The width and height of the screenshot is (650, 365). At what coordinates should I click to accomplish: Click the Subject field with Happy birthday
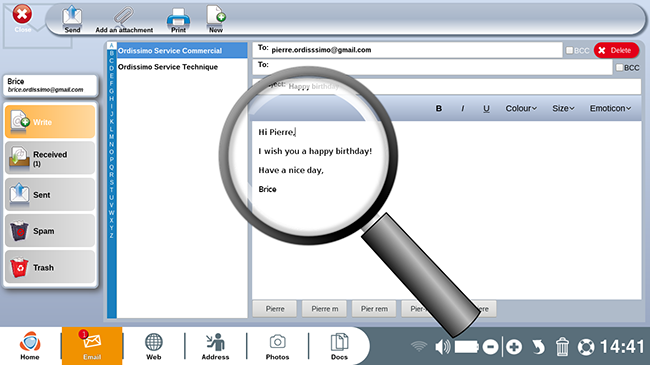[x=447, y=86]
